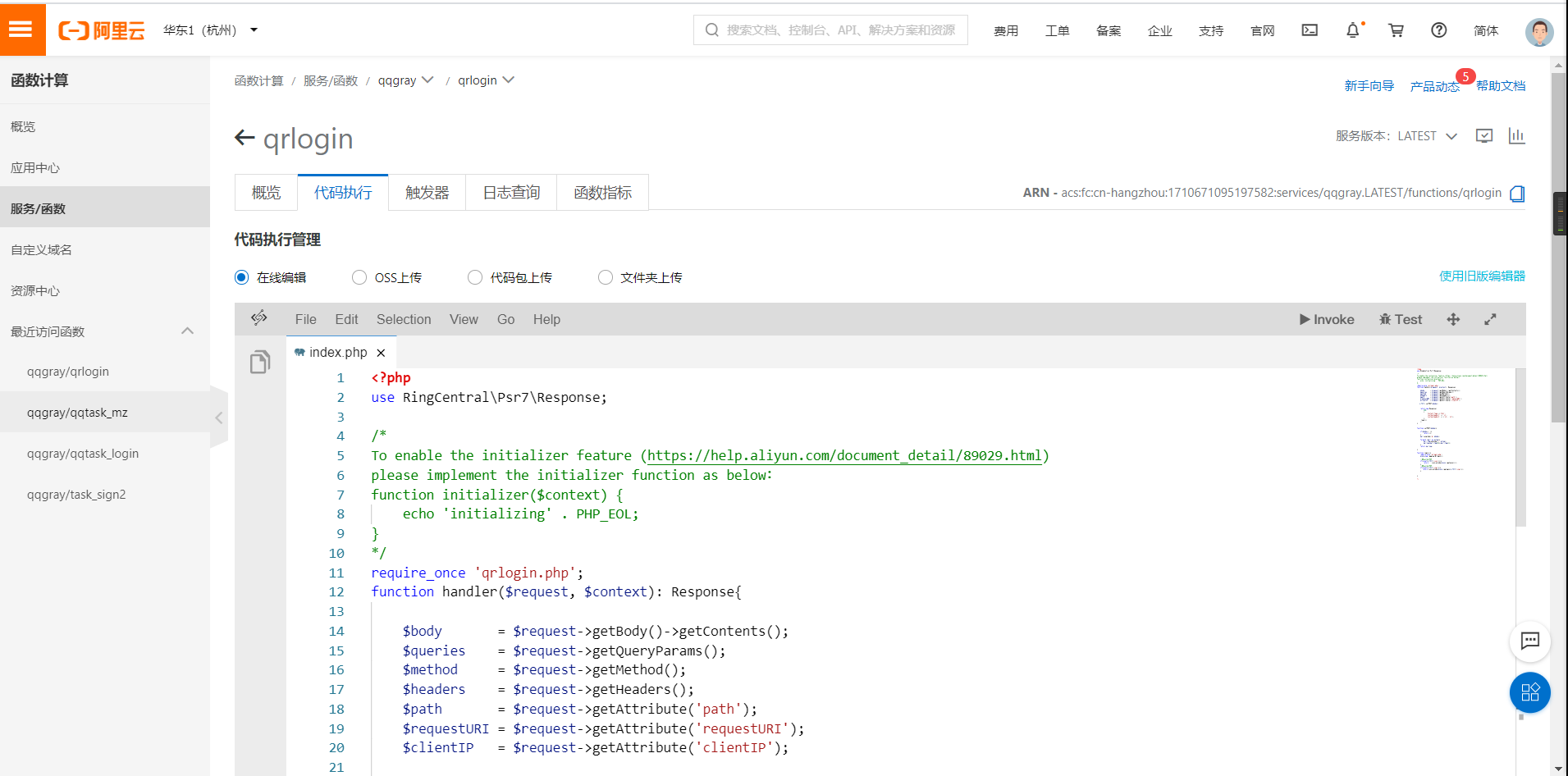Click the 服务/函数 breadcrumb link
The width and height of the screenshot is (1568, 776).
331,80
